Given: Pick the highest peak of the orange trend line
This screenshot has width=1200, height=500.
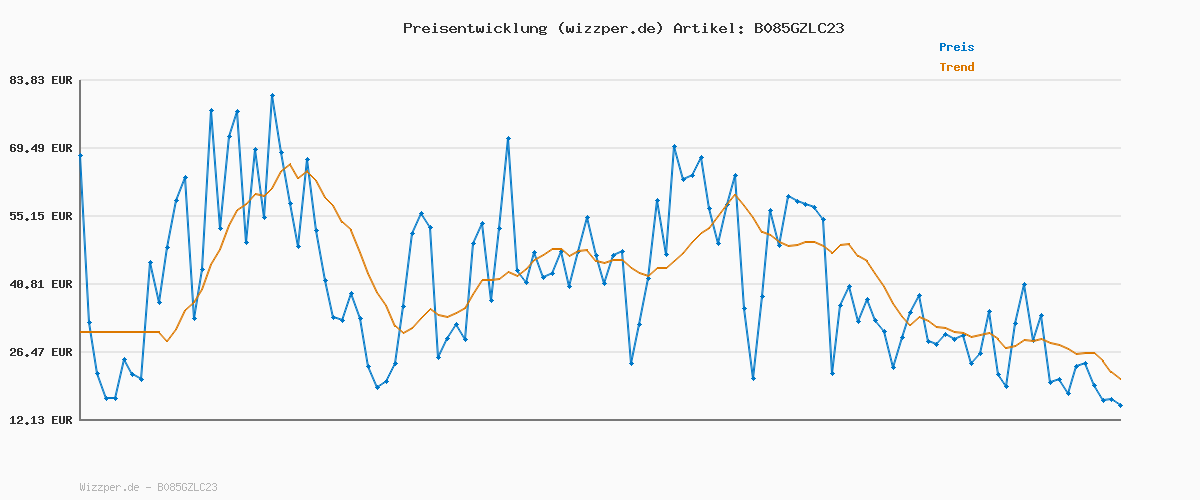Looking at the screenshot, I should click(290, 164).
